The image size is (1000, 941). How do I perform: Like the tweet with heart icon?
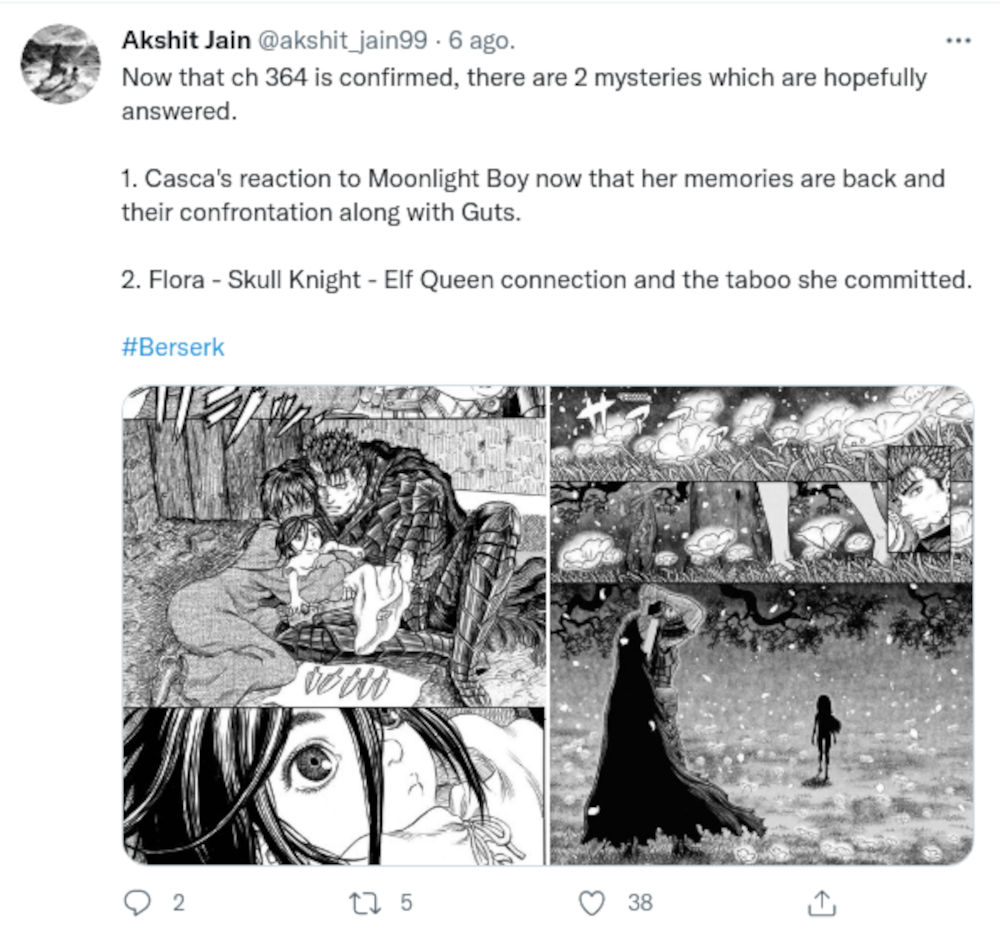coord(593,902)
